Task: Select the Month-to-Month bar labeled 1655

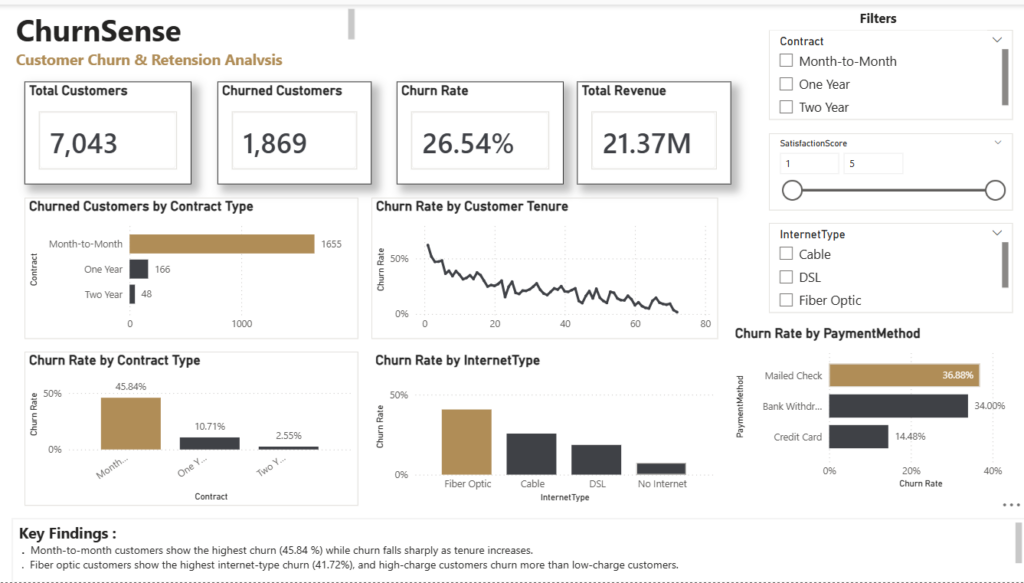Action: coord(222,244)
